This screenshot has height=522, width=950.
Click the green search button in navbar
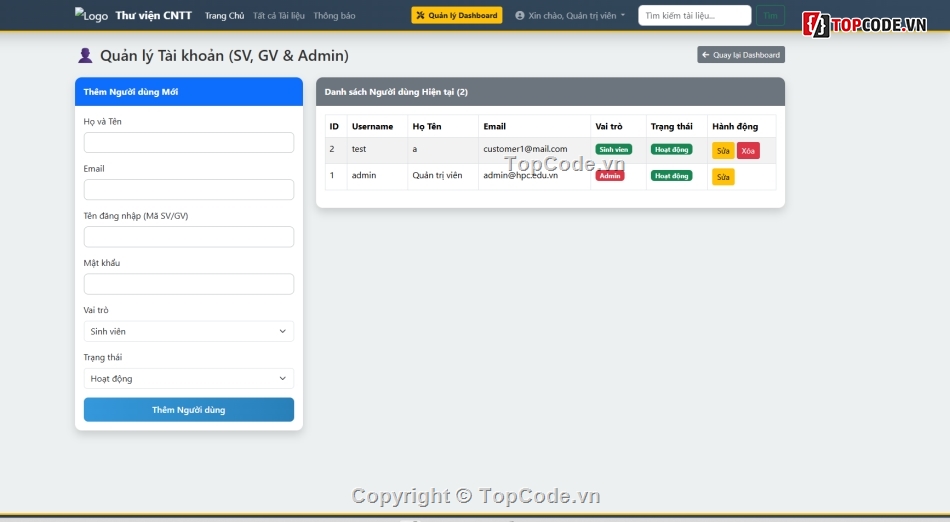coord(770,16)
